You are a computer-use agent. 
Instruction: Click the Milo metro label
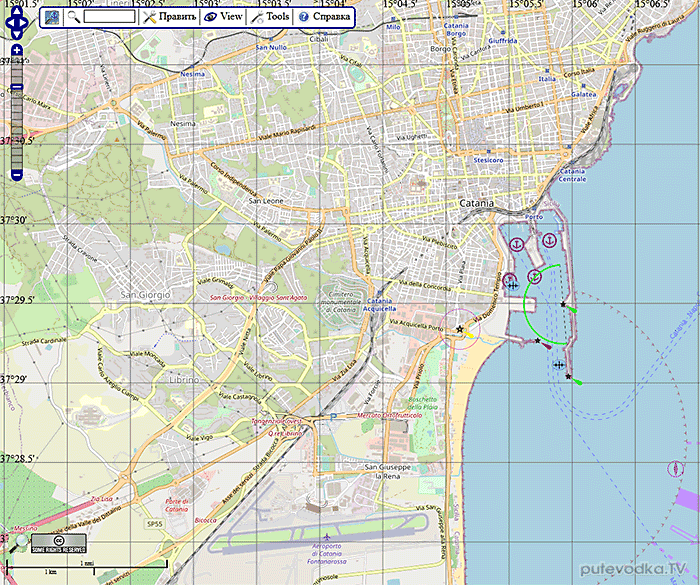393,27
